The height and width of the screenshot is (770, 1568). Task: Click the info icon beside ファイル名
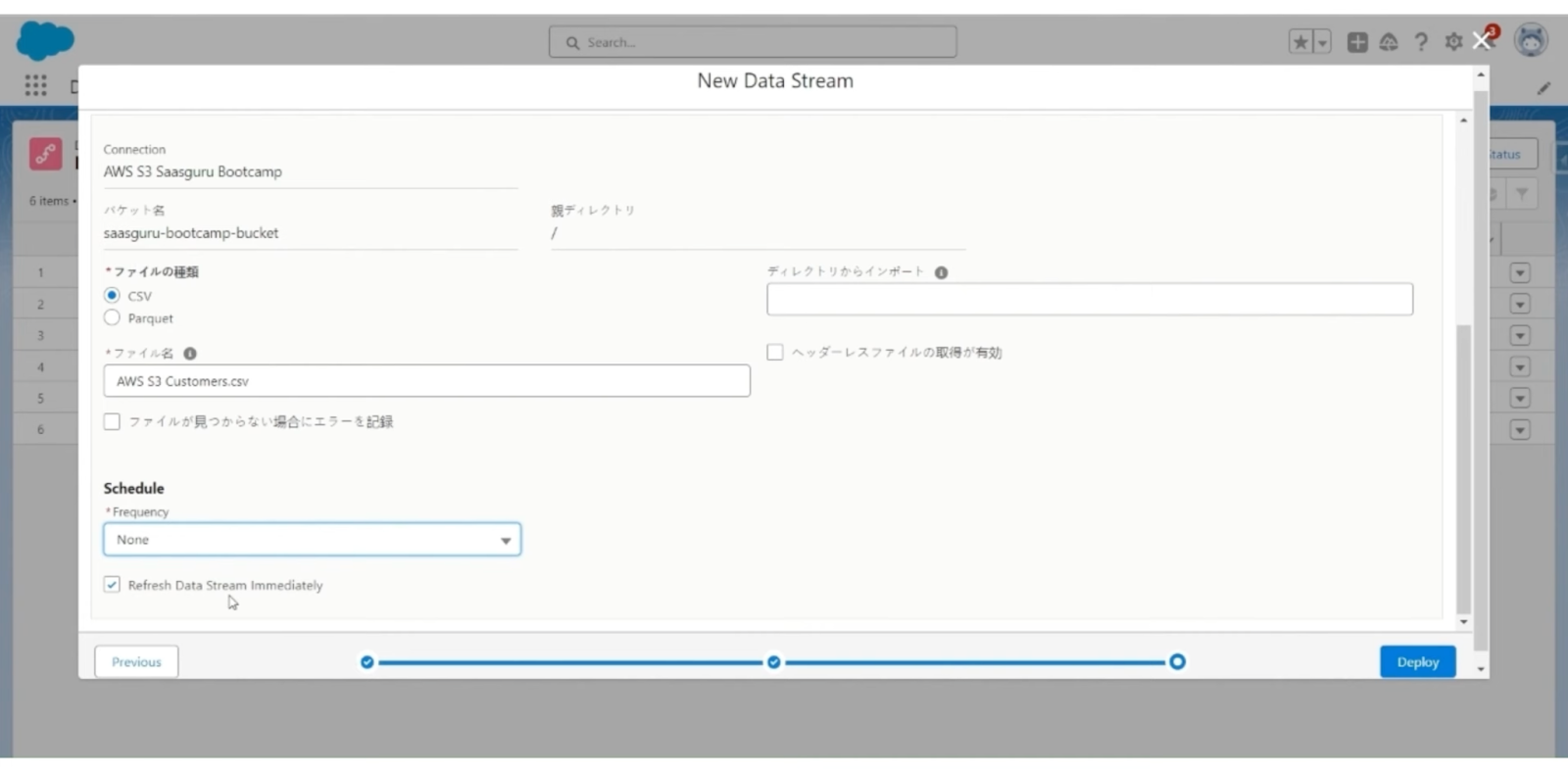(x=190, y=354)
